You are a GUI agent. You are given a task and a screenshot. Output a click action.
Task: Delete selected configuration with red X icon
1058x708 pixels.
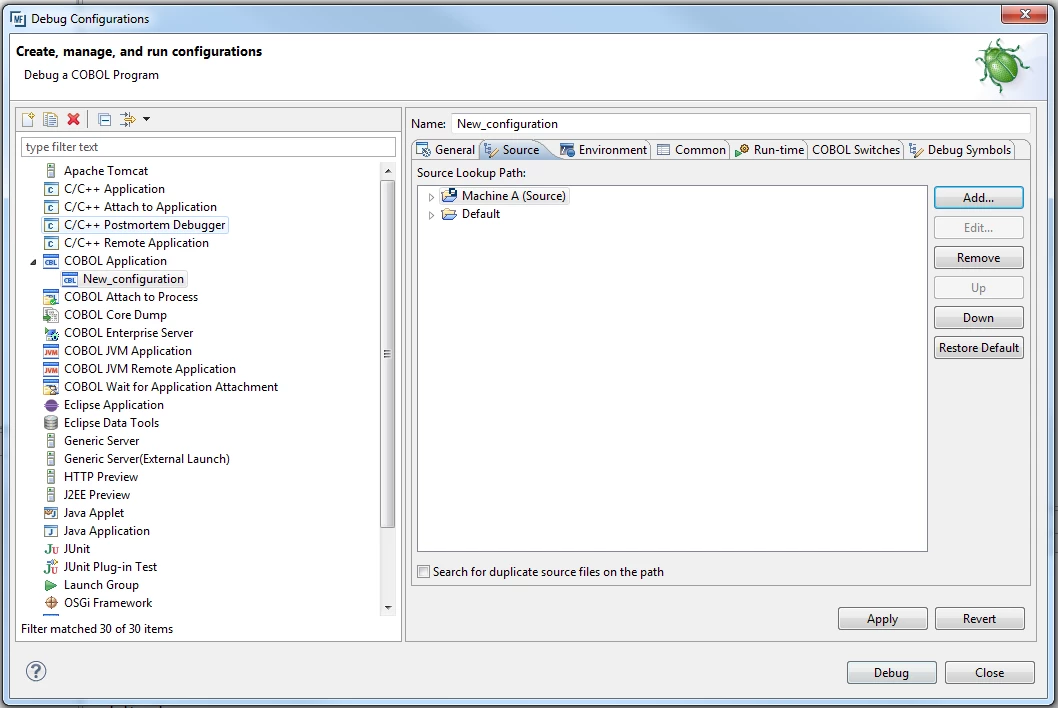pos(74,119)
